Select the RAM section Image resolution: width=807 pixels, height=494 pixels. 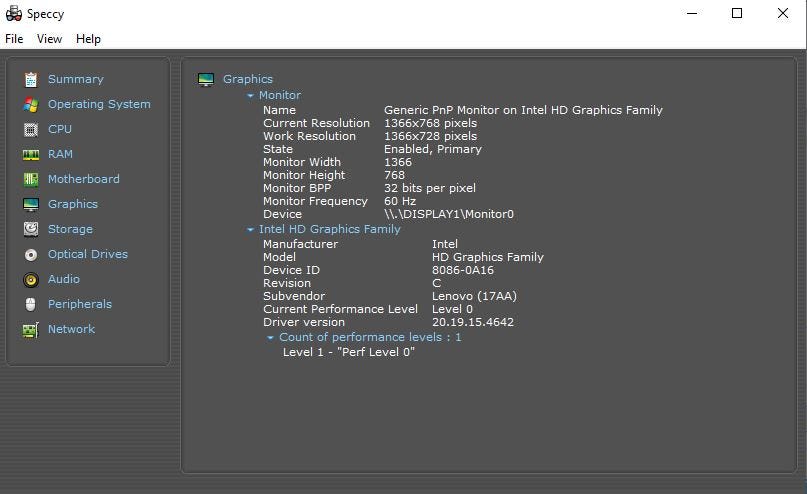point(60,154)
